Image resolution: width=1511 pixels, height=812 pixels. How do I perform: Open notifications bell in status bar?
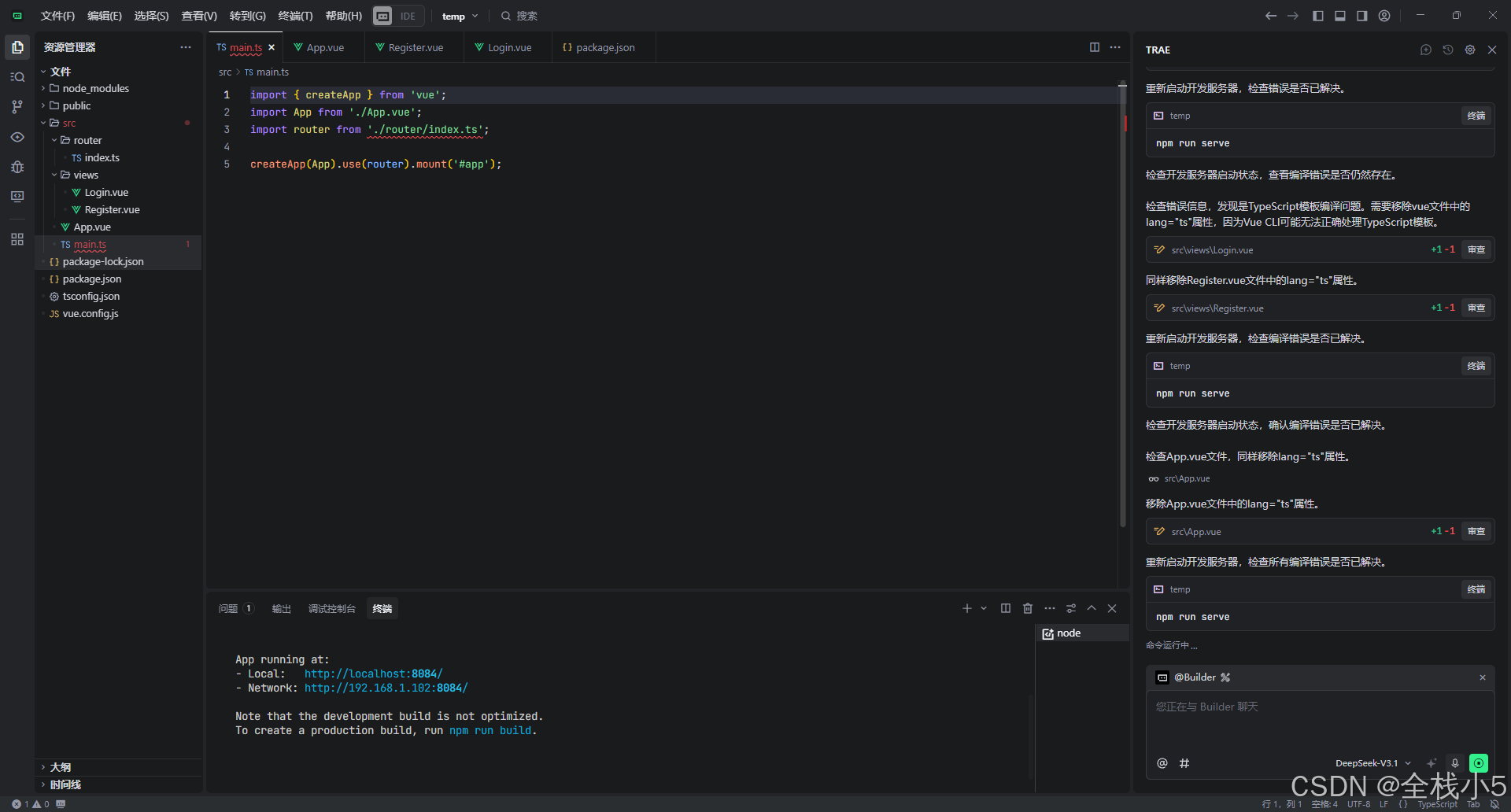[x=1494, y=804]
